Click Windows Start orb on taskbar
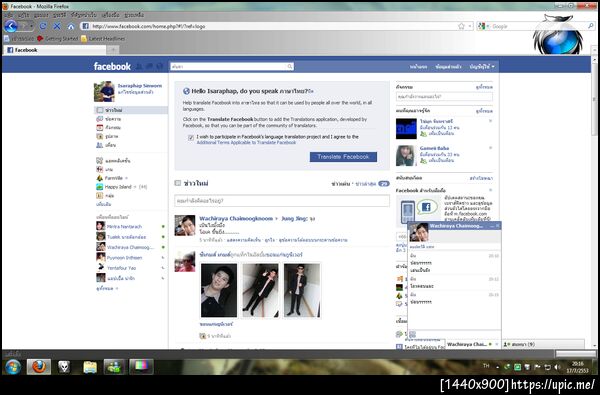Image resolution: width=600 pixels, height=395 pixels. [13, 367]
